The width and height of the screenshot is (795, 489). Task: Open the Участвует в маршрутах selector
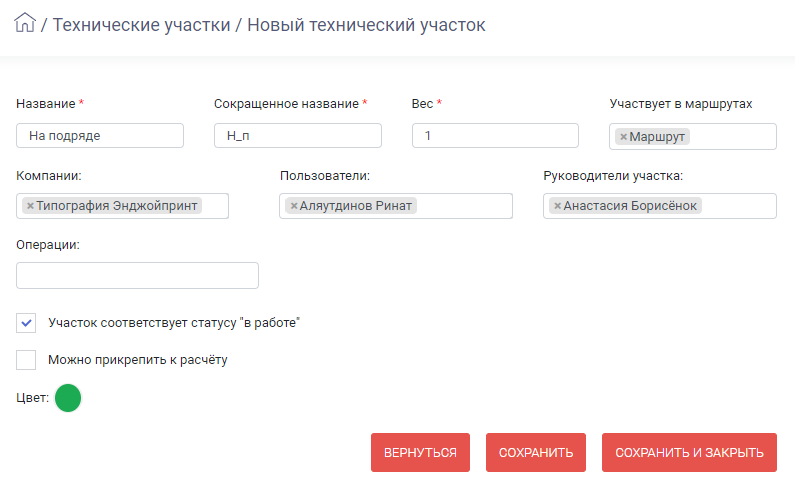click(693, 136)
